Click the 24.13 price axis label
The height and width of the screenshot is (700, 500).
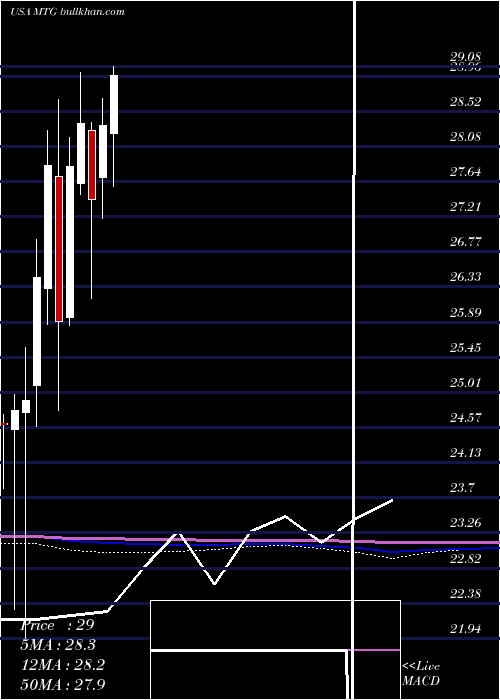coord(466,453)
